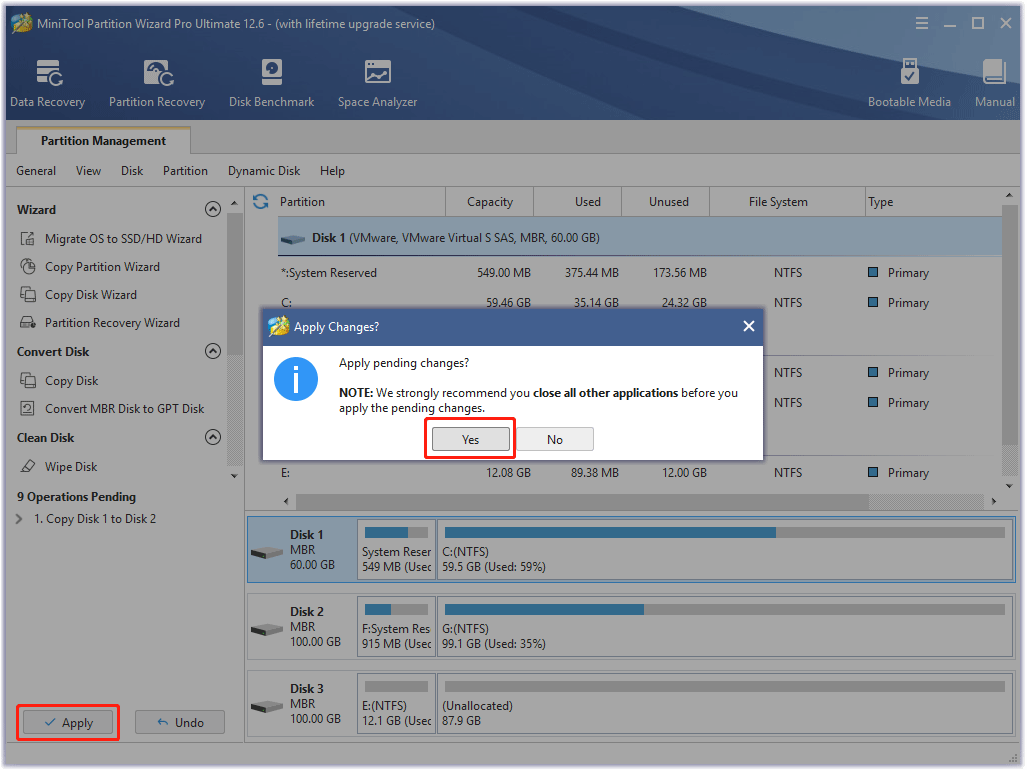Sort by the File System column header
This screenshot has width=1027, height=770.
(x=787, y=202)
